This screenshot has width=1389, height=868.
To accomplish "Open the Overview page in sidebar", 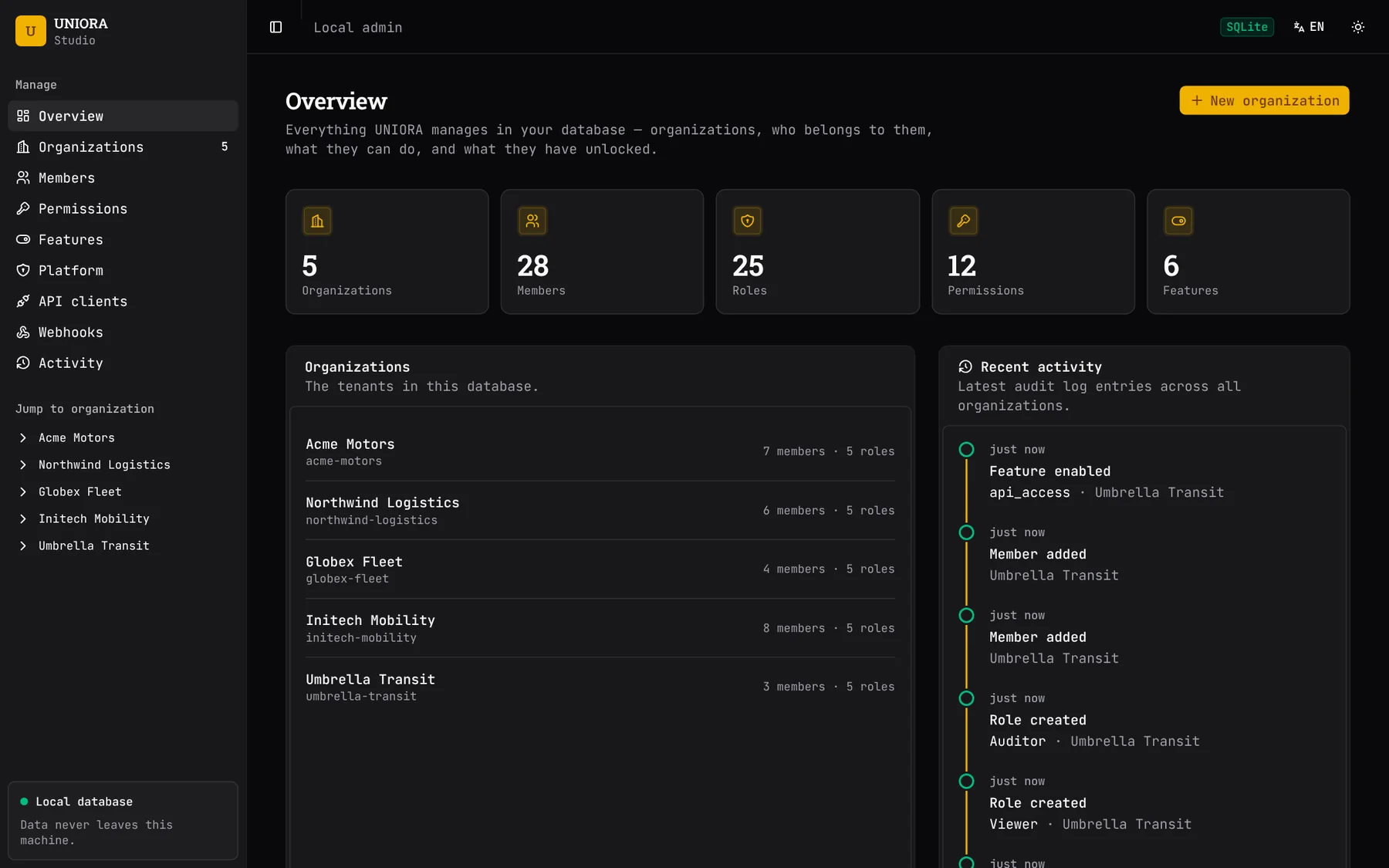I will [x=123, y=116].
